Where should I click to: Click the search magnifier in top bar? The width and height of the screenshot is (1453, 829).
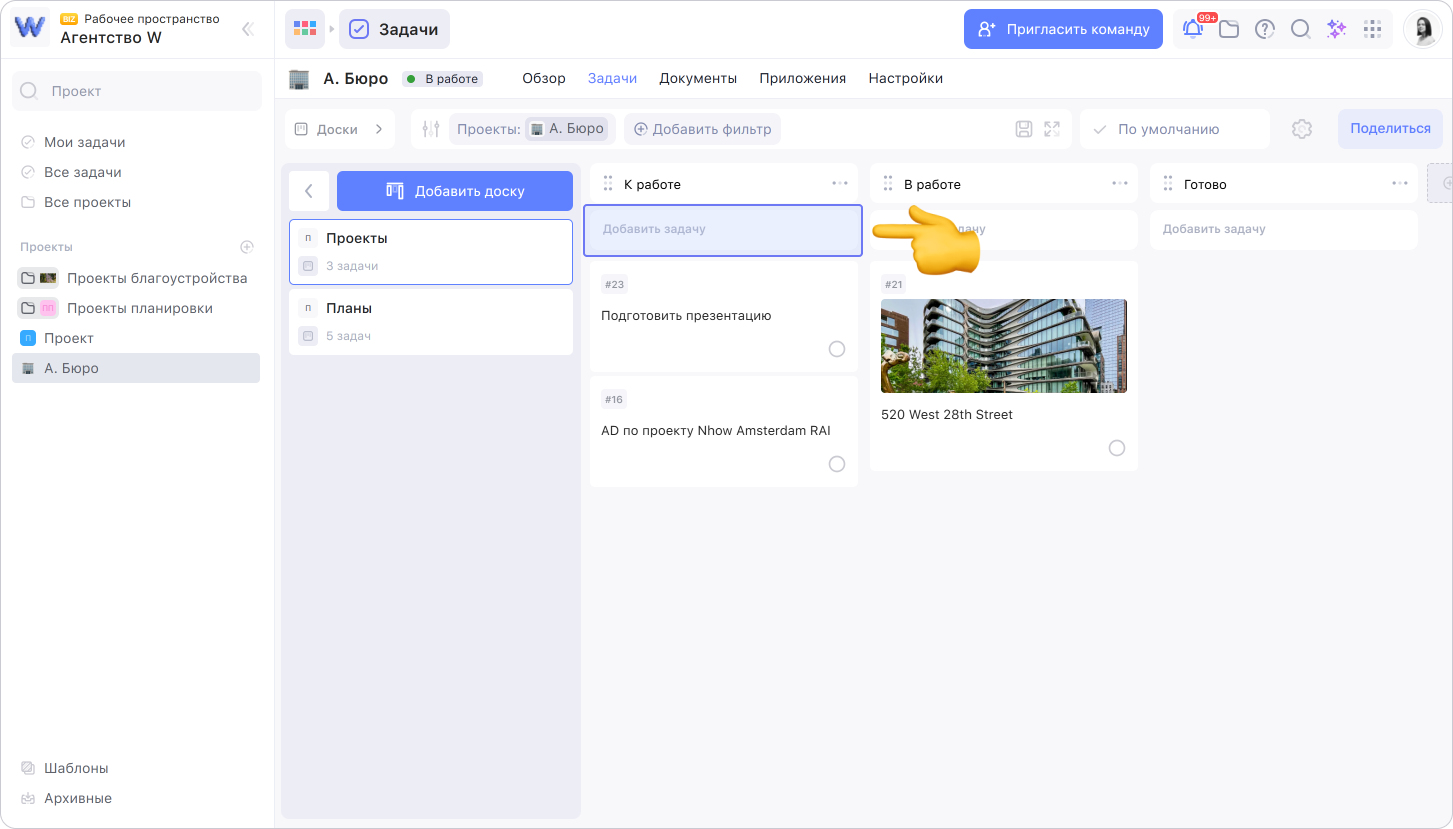pos(1301,29)
